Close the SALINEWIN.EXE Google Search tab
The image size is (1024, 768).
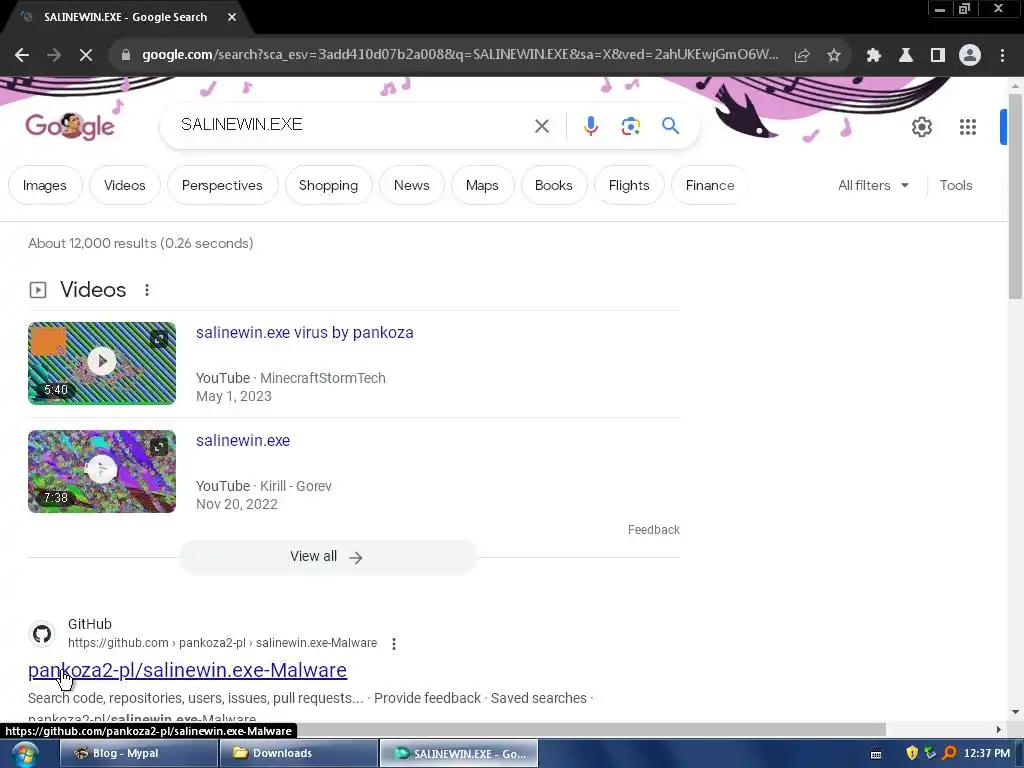tap(232, 17)
